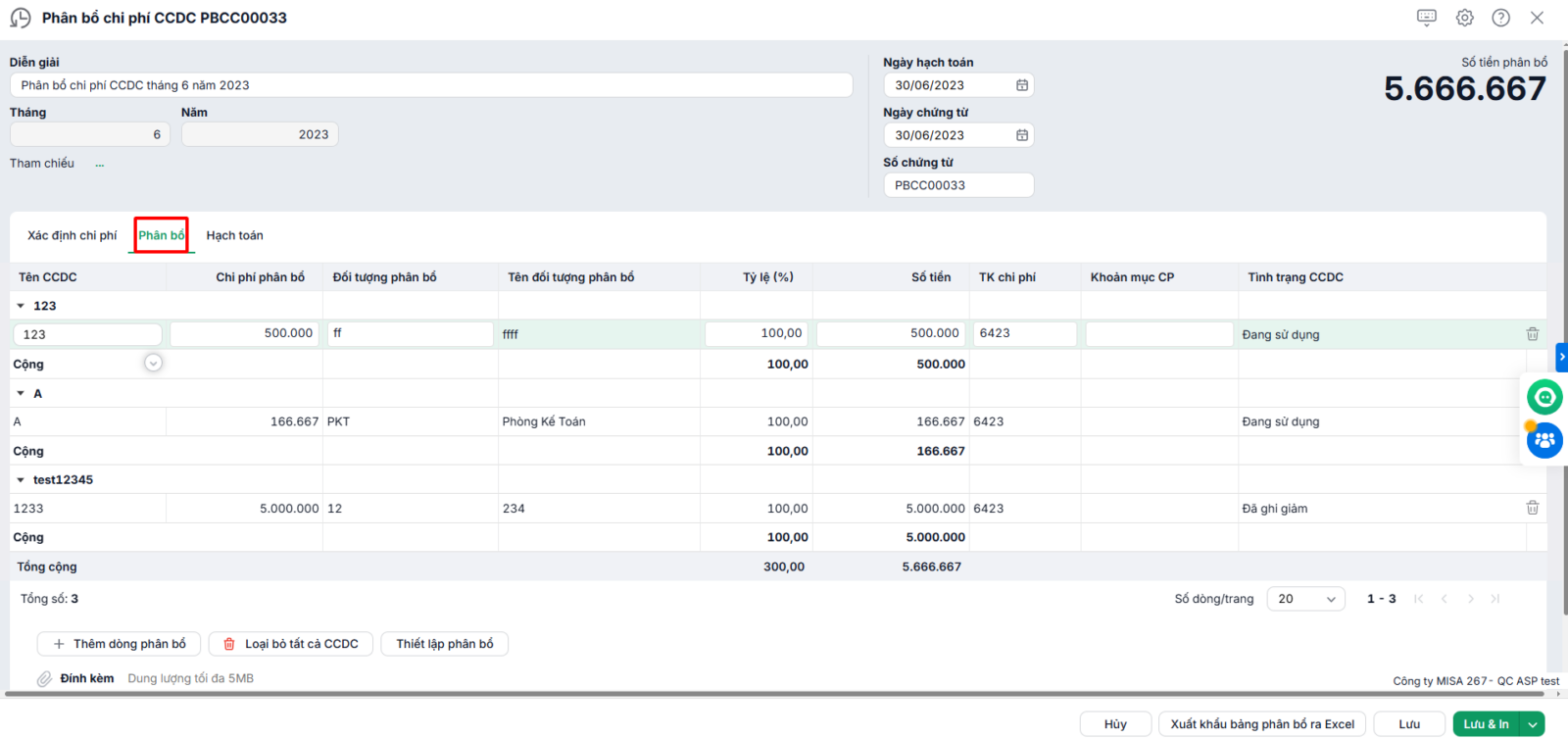This screenshot has height=739, width=1568.
Task: Open the feedback message icon in header
Action: point(1427,18)
